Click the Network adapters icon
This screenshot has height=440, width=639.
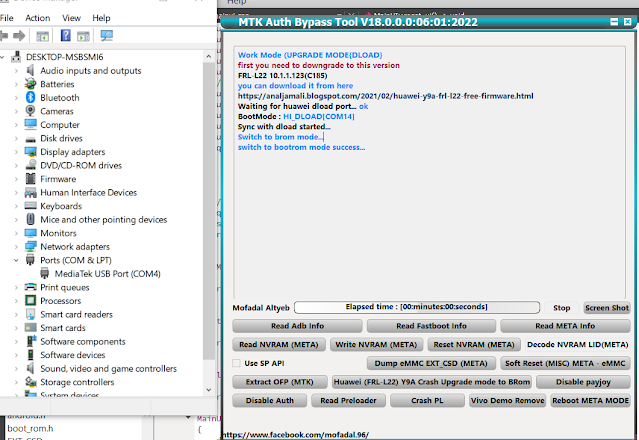[x=31, y=246]
